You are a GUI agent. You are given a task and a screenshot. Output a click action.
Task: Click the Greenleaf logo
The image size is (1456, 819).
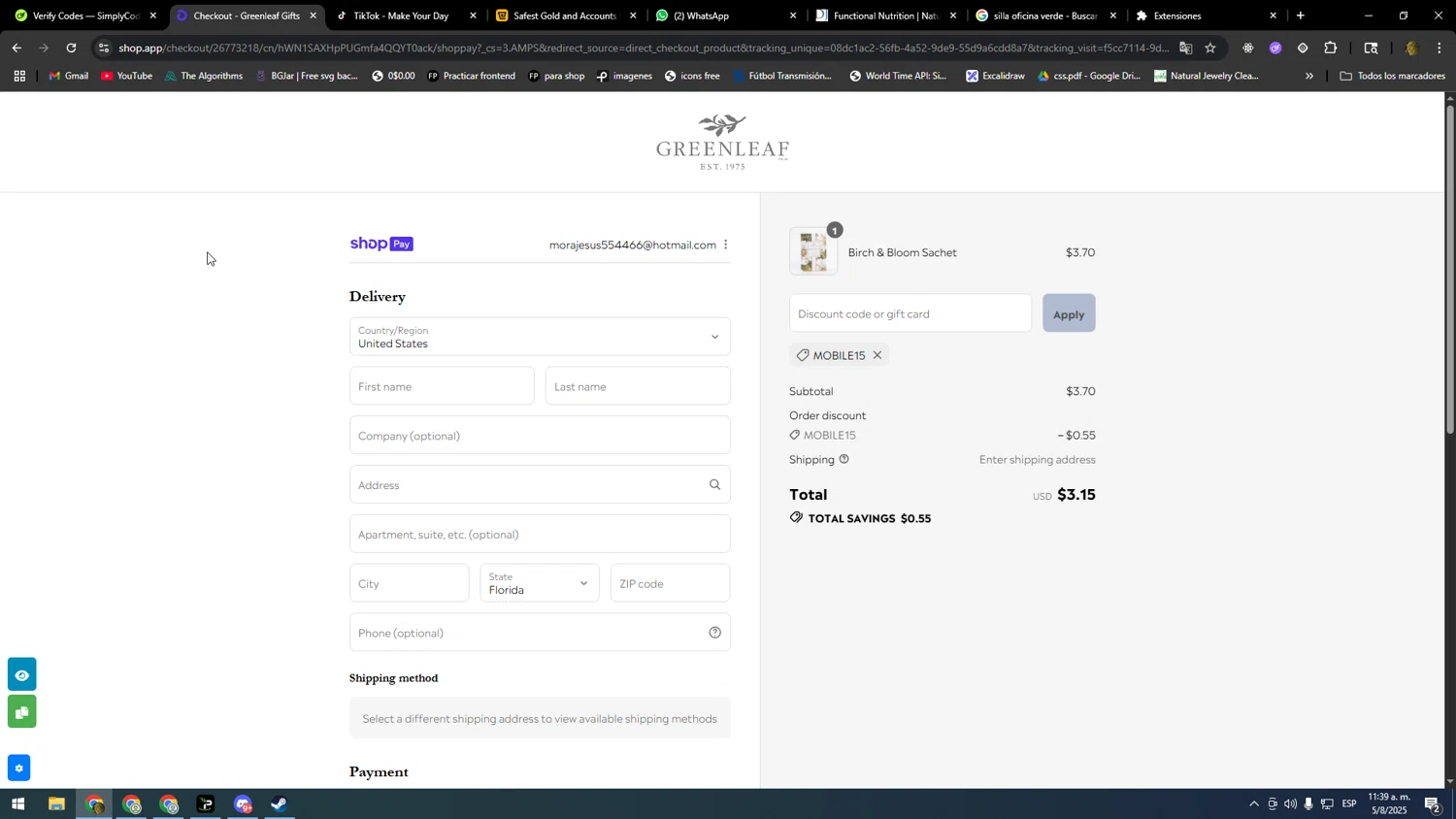722,142
